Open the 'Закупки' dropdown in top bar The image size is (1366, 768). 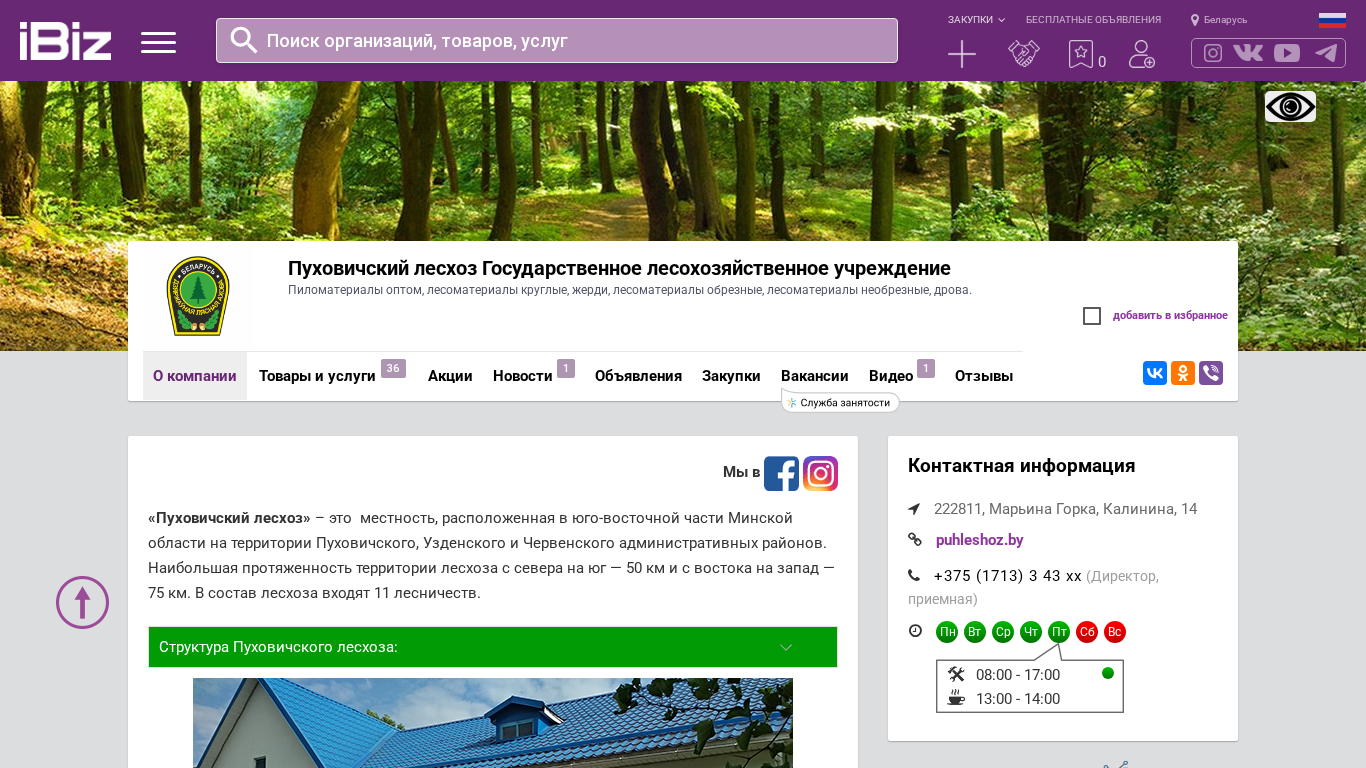click(x=976, y=20)
